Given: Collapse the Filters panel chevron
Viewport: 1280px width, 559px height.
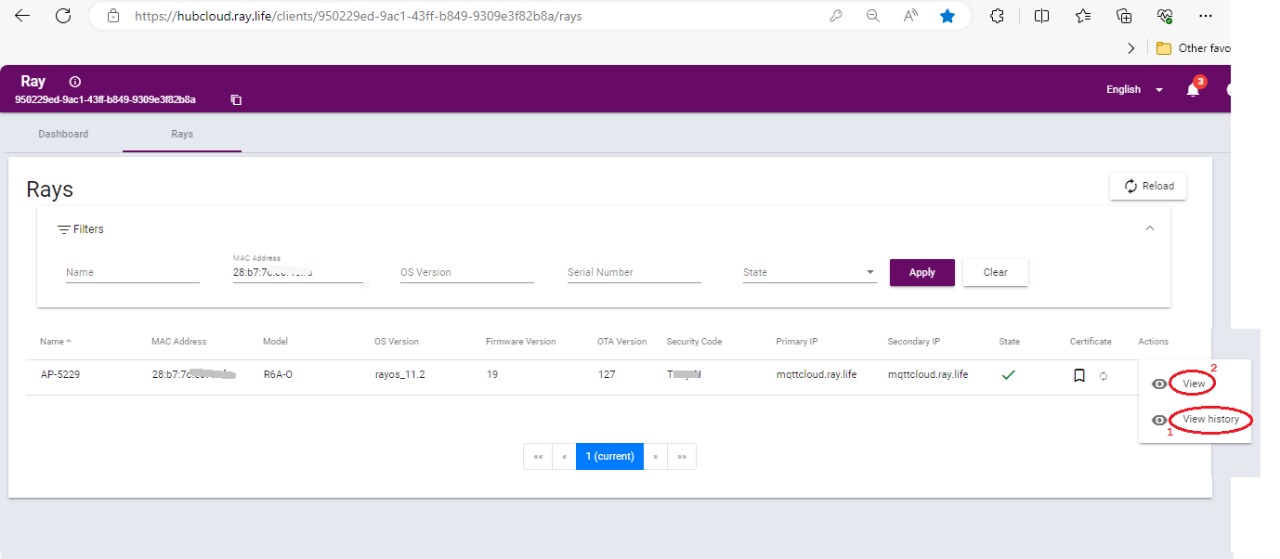Looking at the screenshot, I should pyautogui.click(x=1149, y=228).
